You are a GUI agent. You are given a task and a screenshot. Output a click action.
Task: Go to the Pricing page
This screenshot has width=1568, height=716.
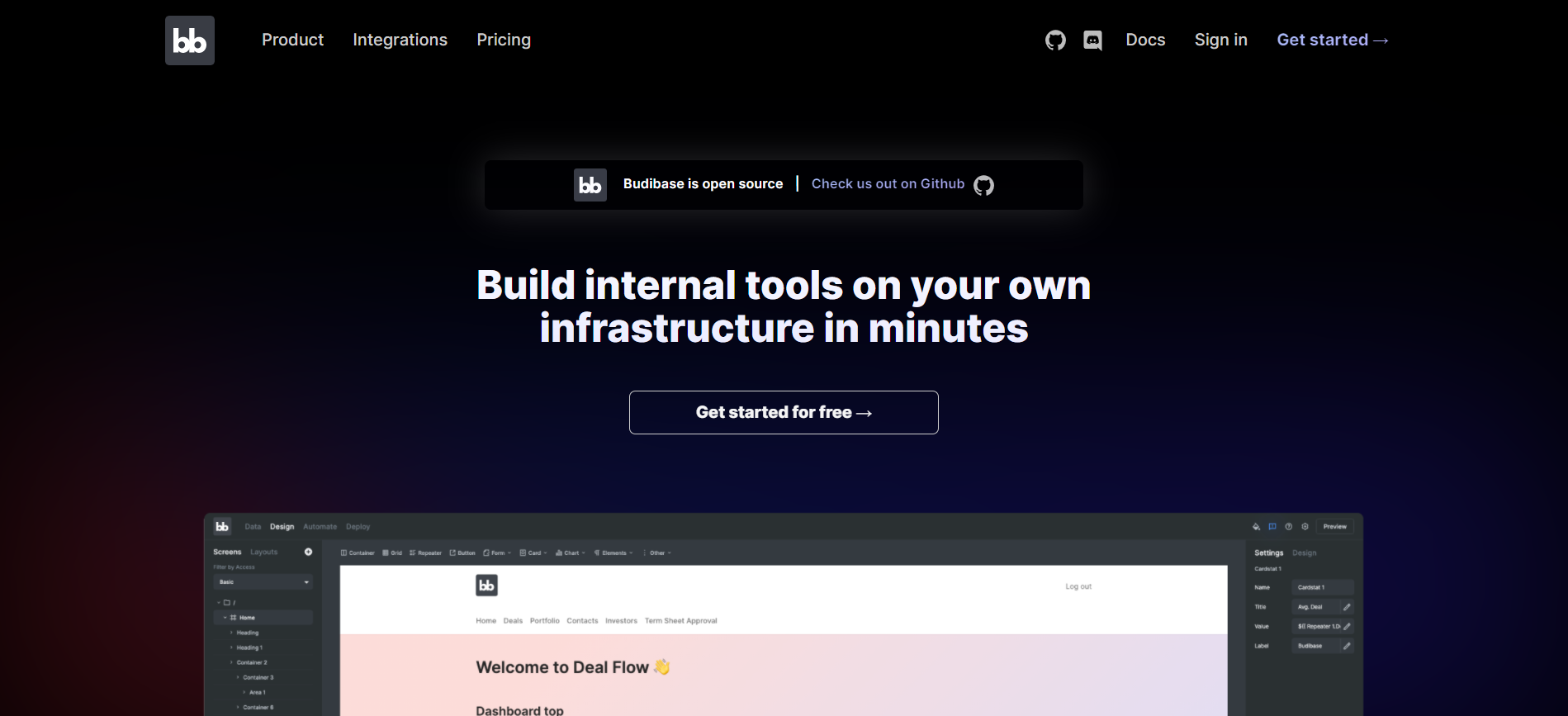(504, 40)
